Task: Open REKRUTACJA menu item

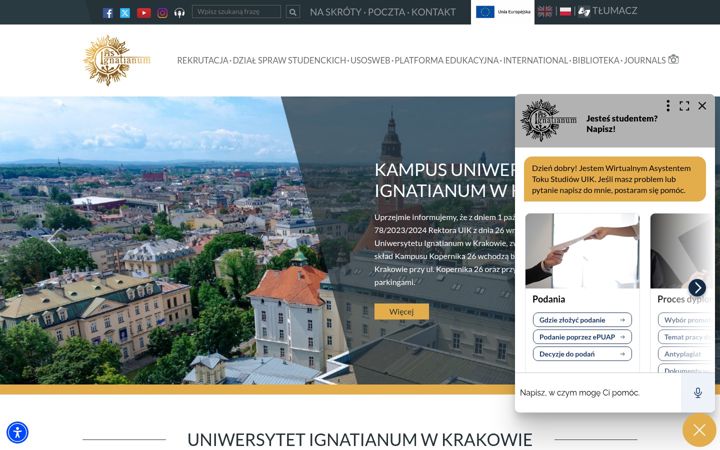Action: [202, 60]
